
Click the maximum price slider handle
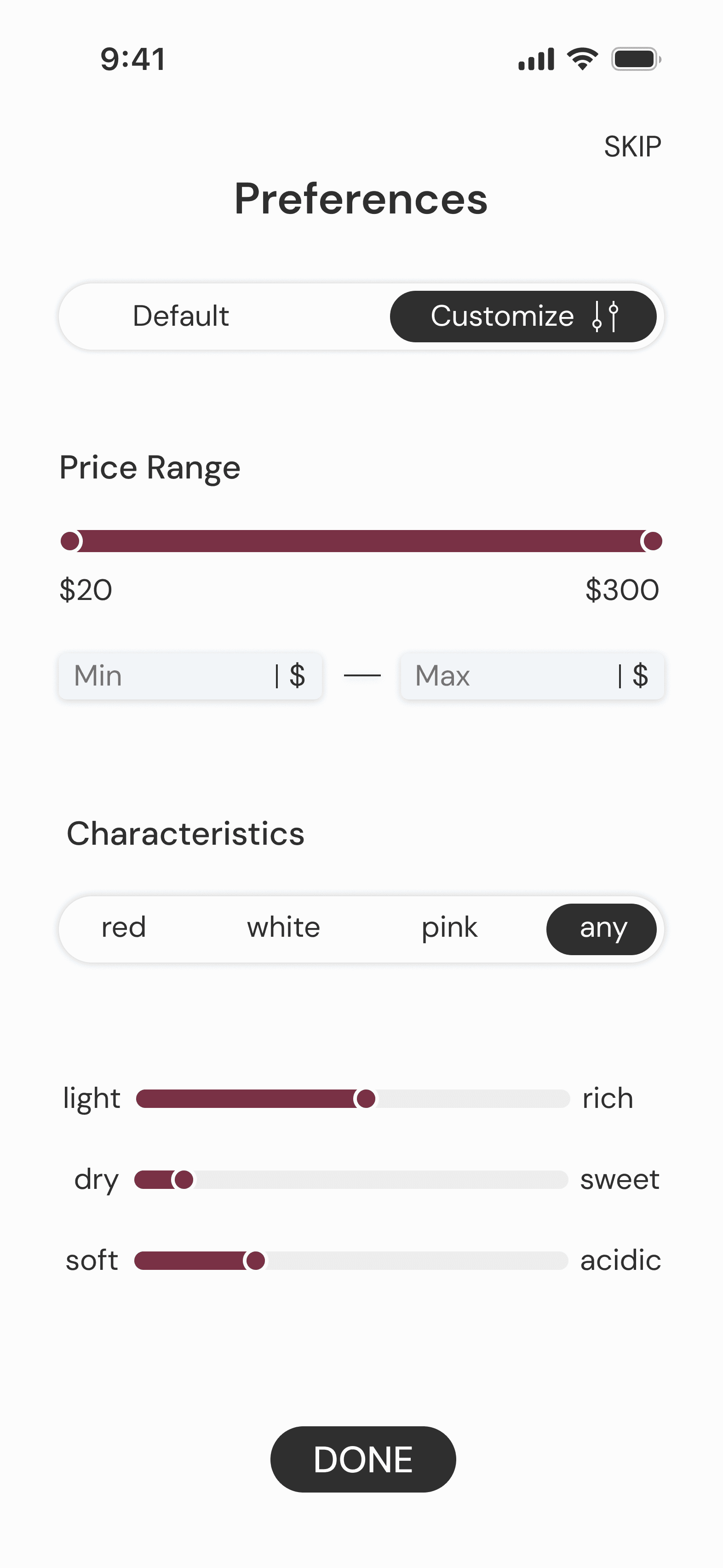(653, 541)
